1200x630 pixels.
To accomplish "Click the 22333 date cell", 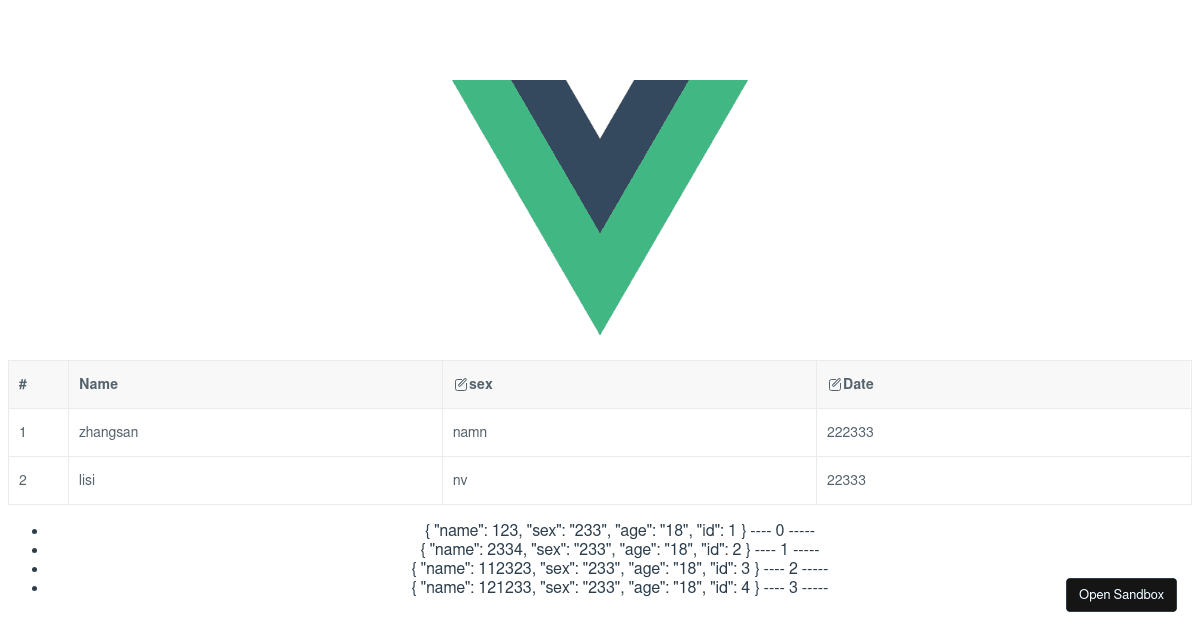I will coord(1003,480).
